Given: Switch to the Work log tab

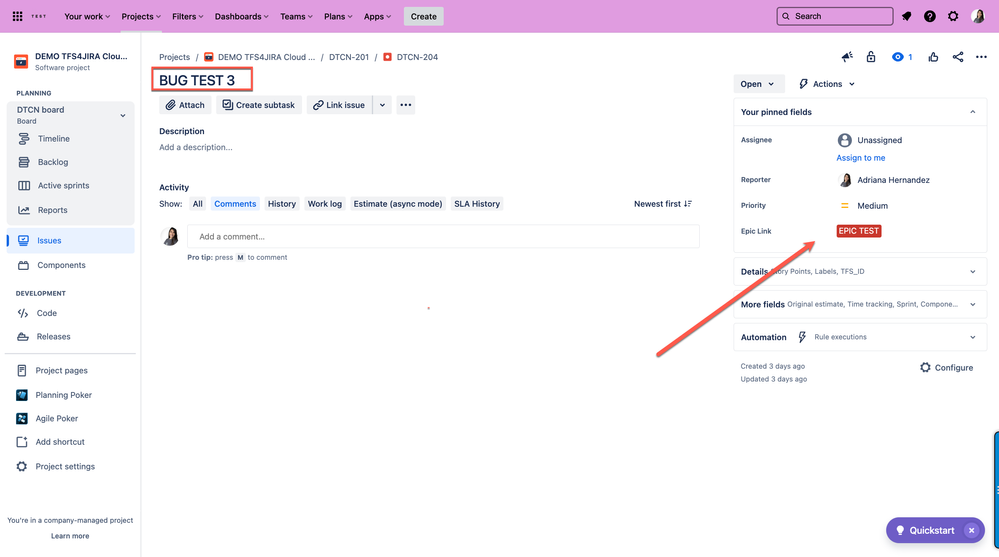Looking at the screenshot, I should coord(325,204).
